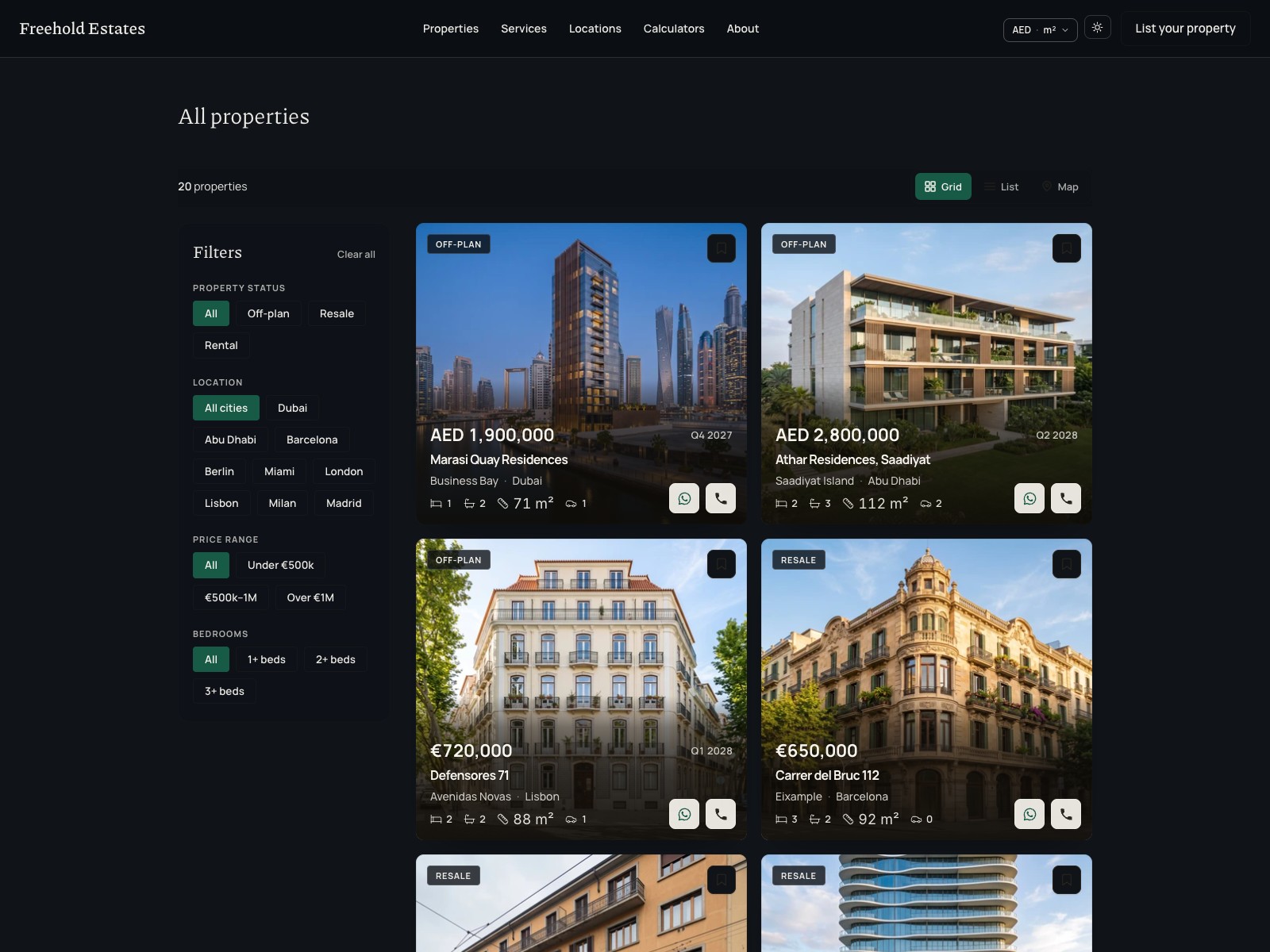Image resolution: width=1270 pixels, height=952 pixels.
Task: Switch to Grid view
Action: [943, 186]
